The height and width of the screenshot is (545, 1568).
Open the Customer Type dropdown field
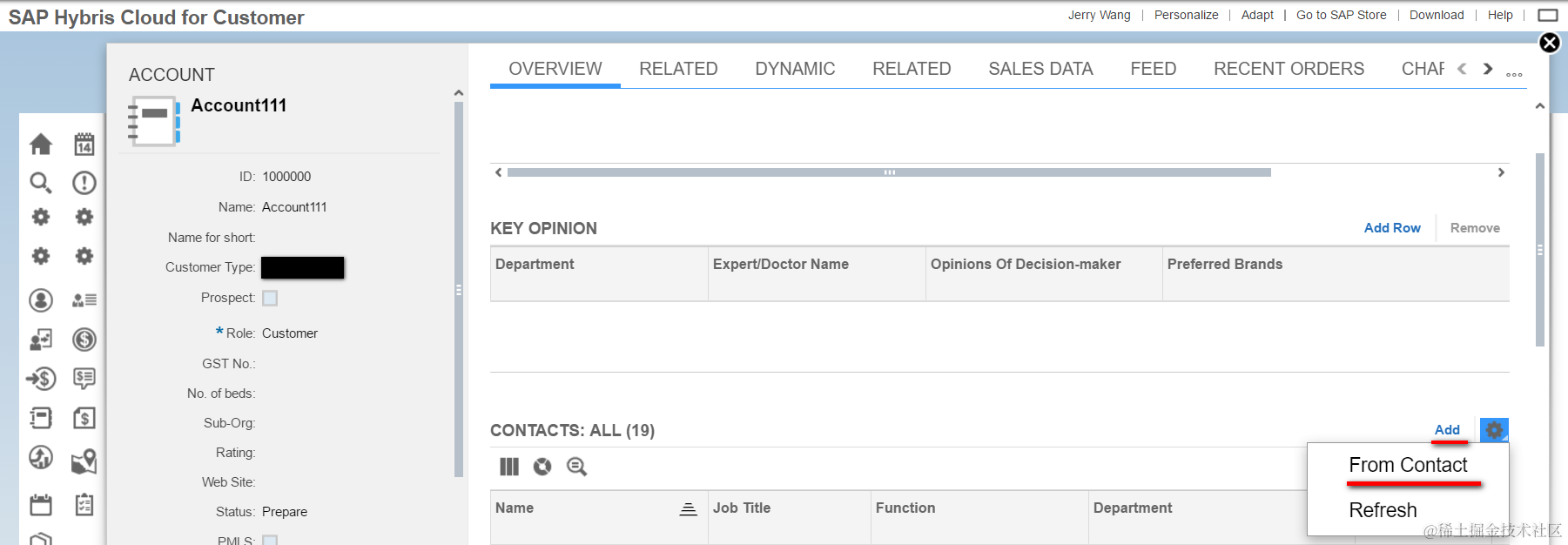tap(303, 267)
